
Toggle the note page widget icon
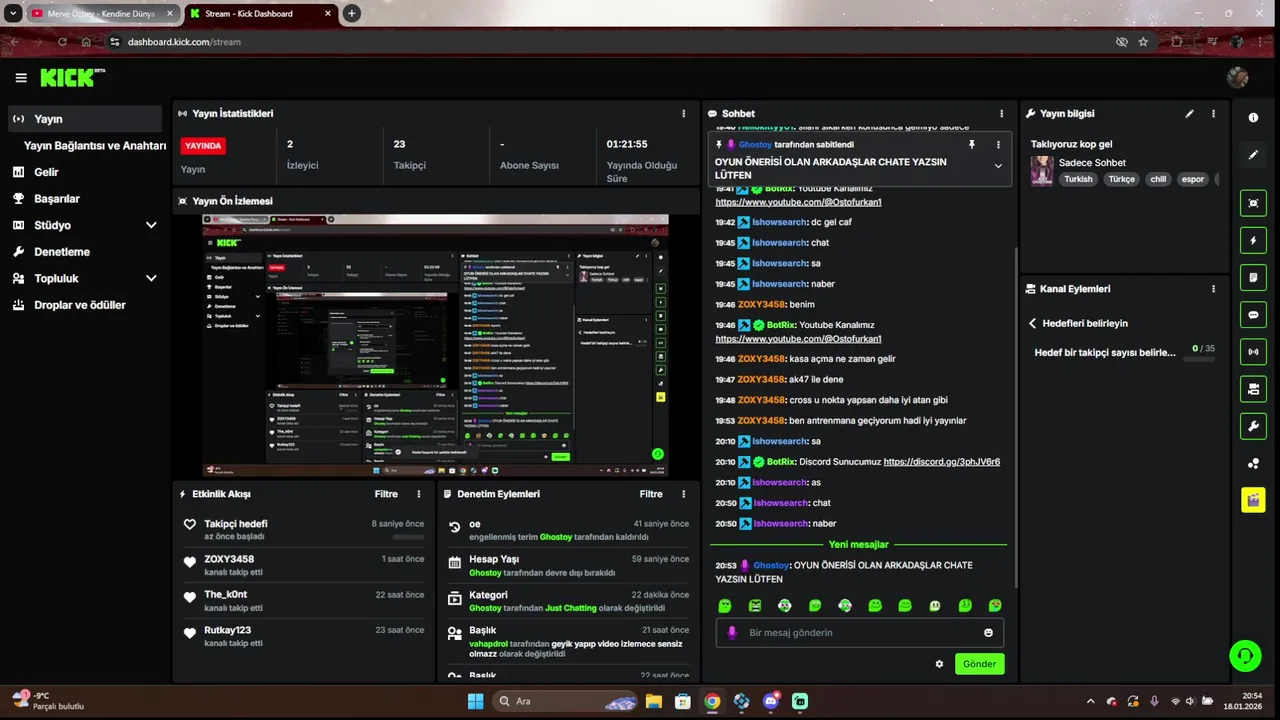coord(1253,277)
